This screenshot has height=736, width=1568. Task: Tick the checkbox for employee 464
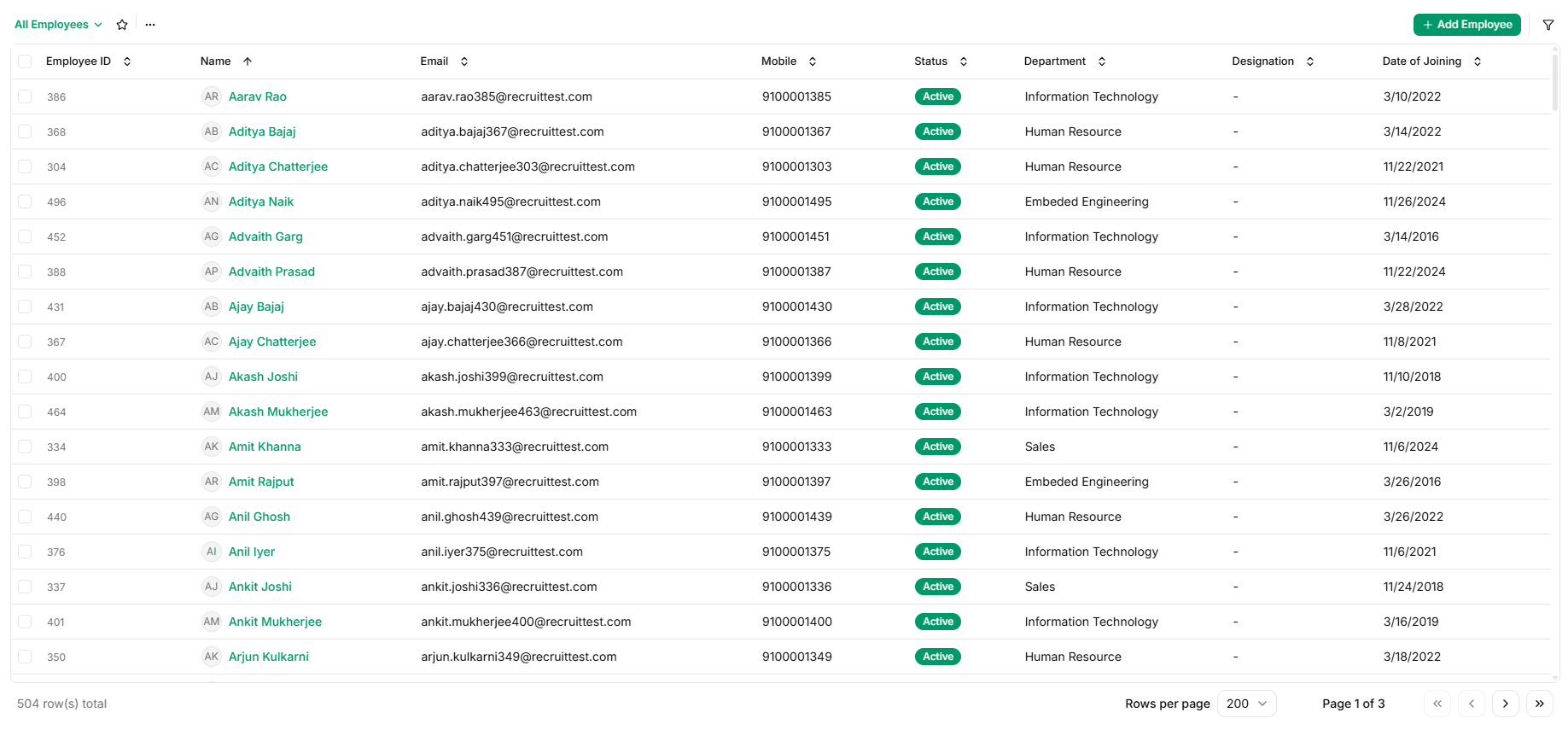tap(25, 412)
